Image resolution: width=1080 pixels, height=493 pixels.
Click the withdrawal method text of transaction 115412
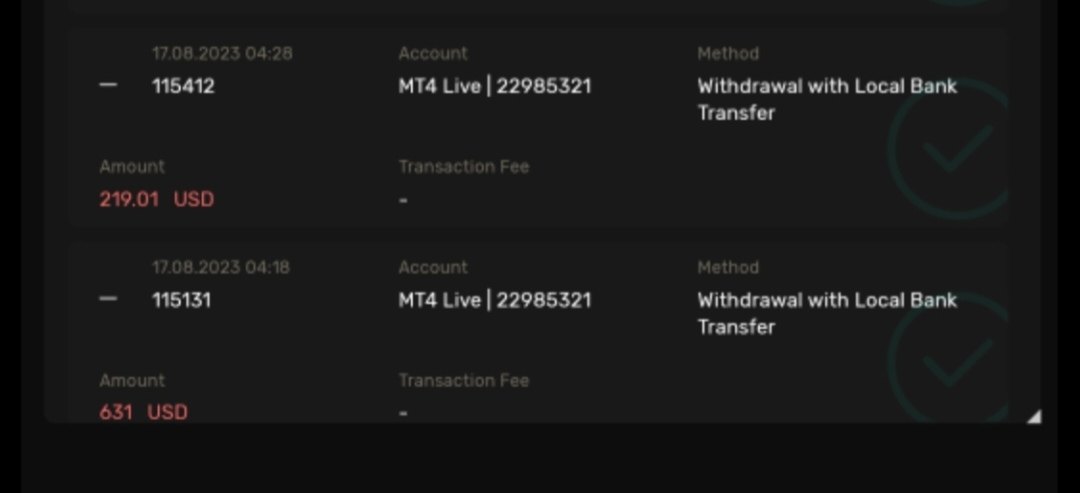826,99
